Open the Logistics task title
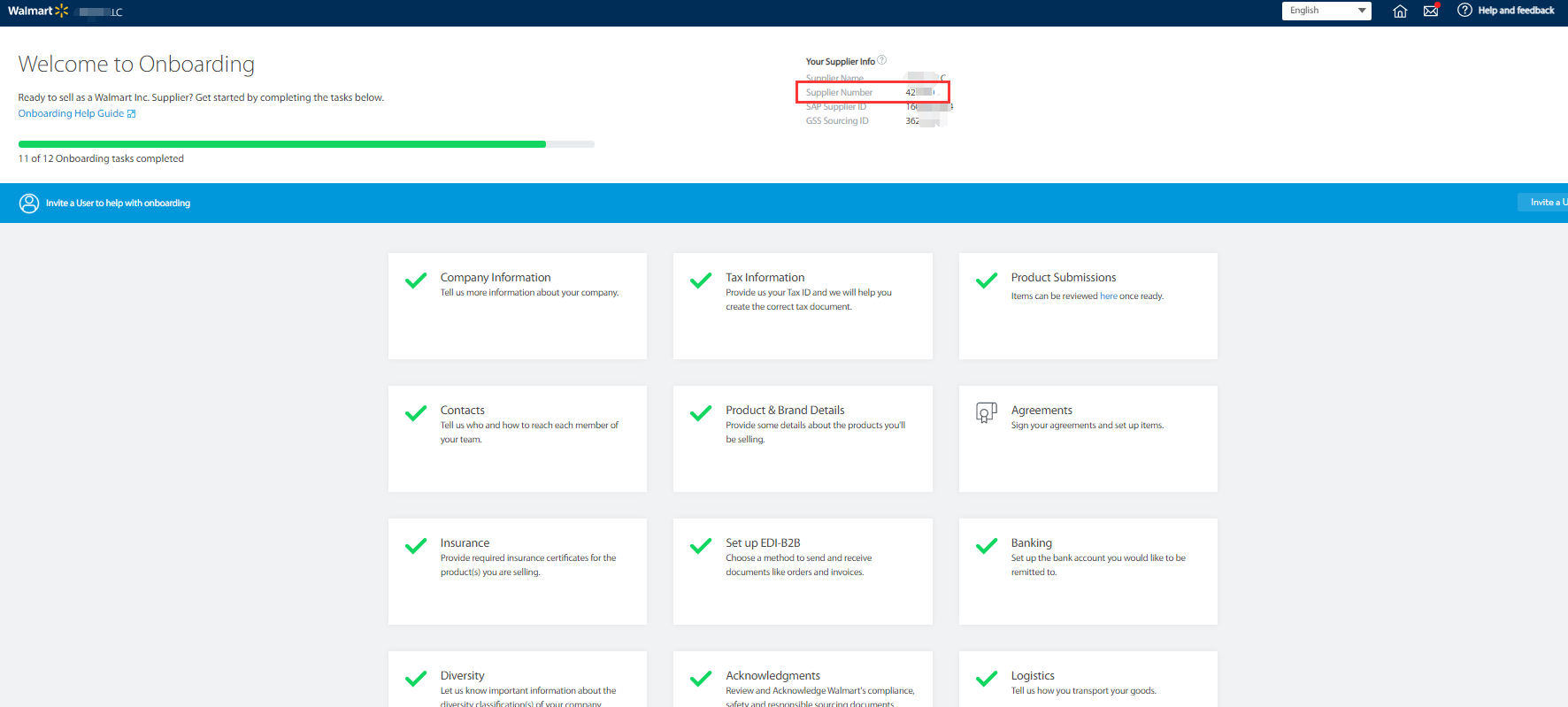 coord(1033,676)
